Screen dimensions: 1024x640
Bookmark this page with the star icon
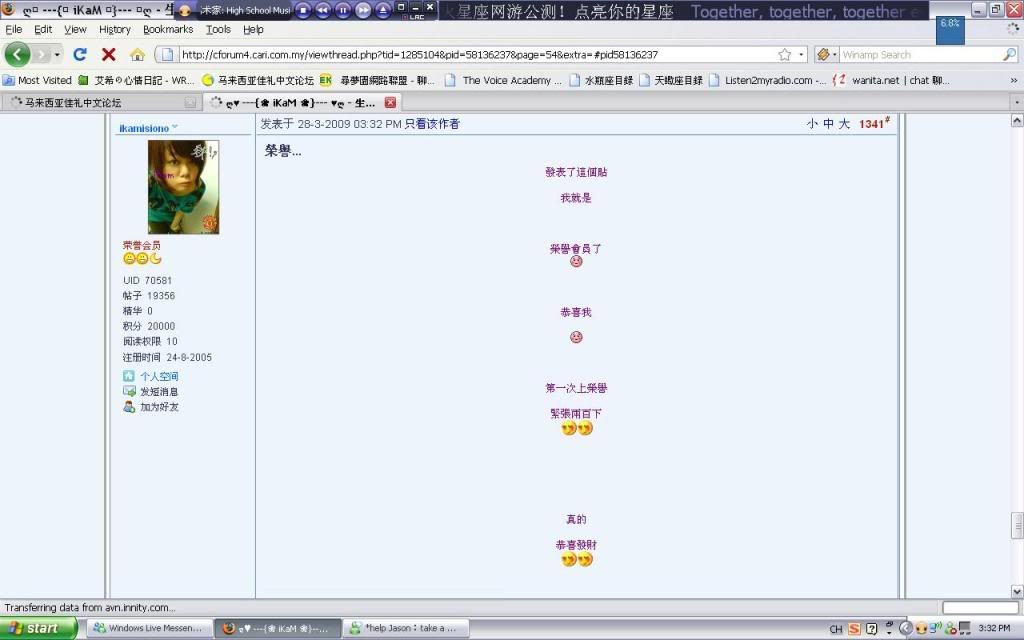coord(785,54)
